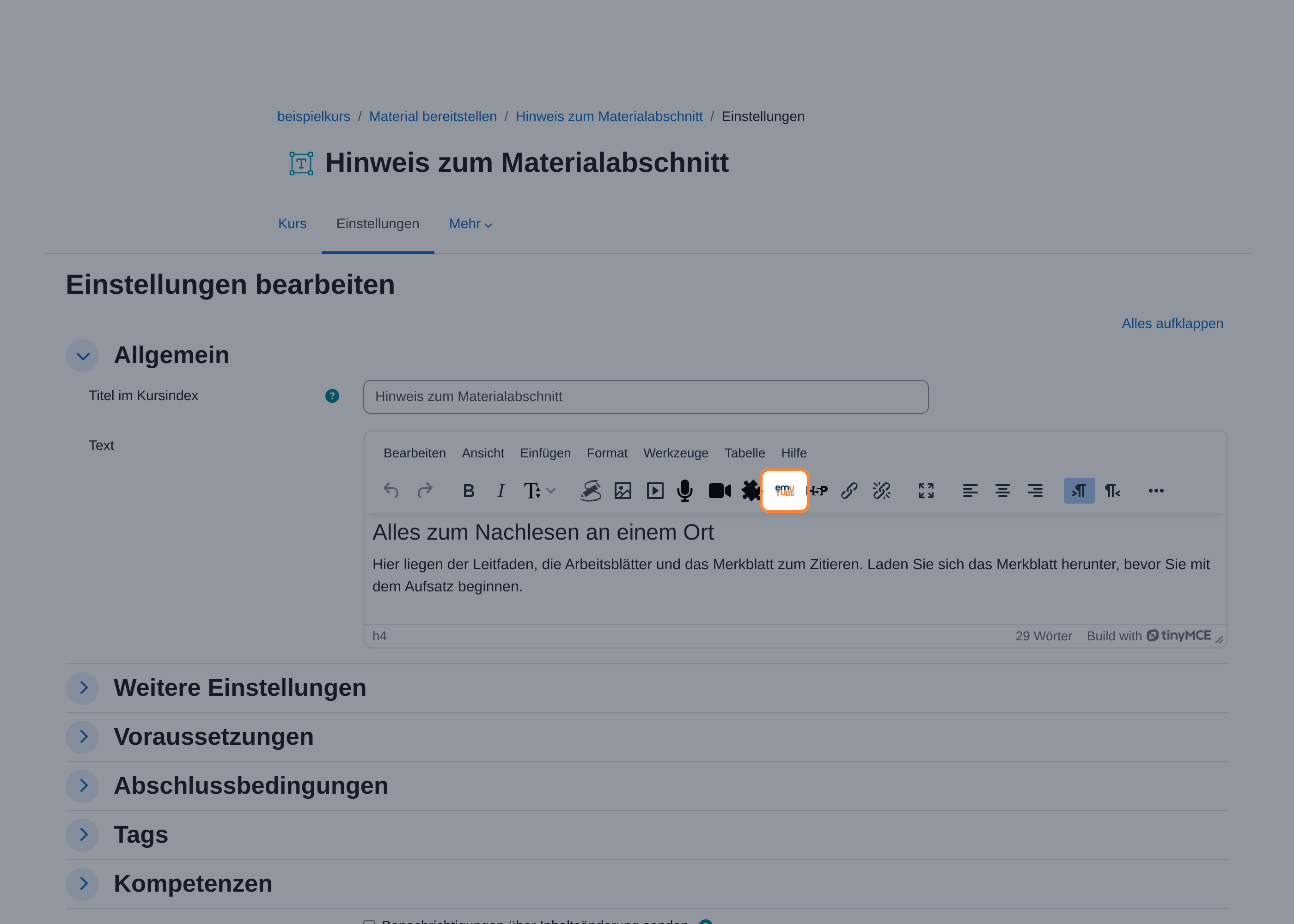The height and width of the screenshot is (924, 1294).
Task: Expand the Kompetenzen section
Action: coord(83,884)
